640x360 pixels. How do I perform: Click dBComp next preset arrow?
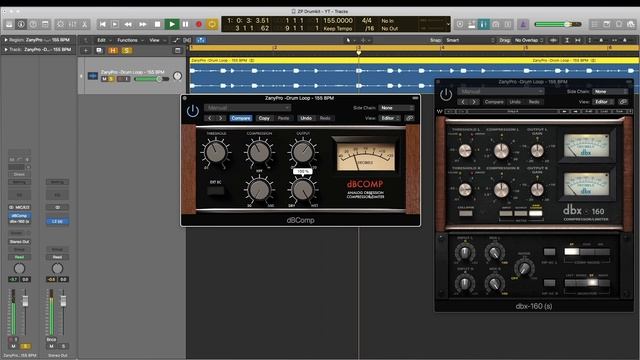[x=220, y=118]
